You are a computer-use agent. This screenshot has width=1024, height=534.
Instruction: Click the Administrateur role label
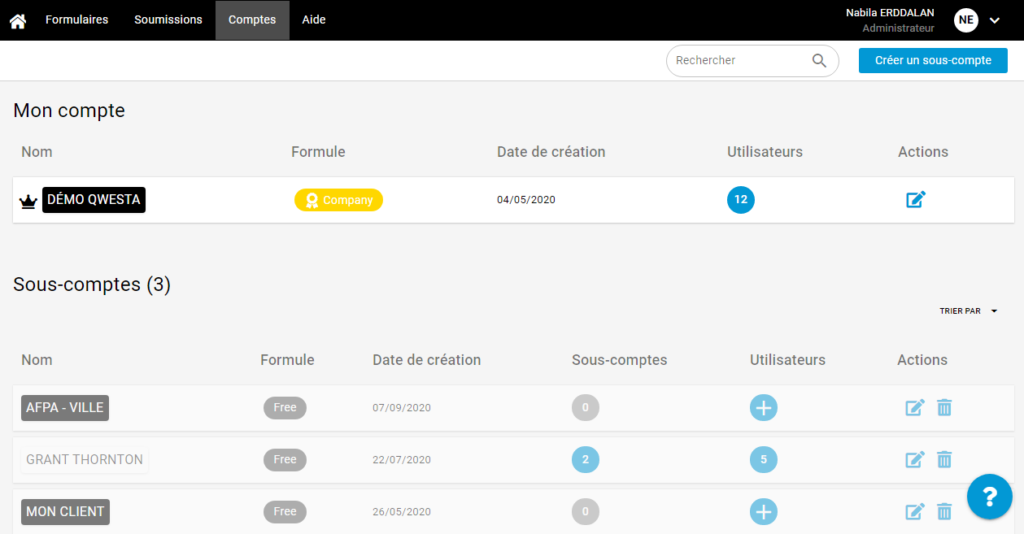pos(898,28)
